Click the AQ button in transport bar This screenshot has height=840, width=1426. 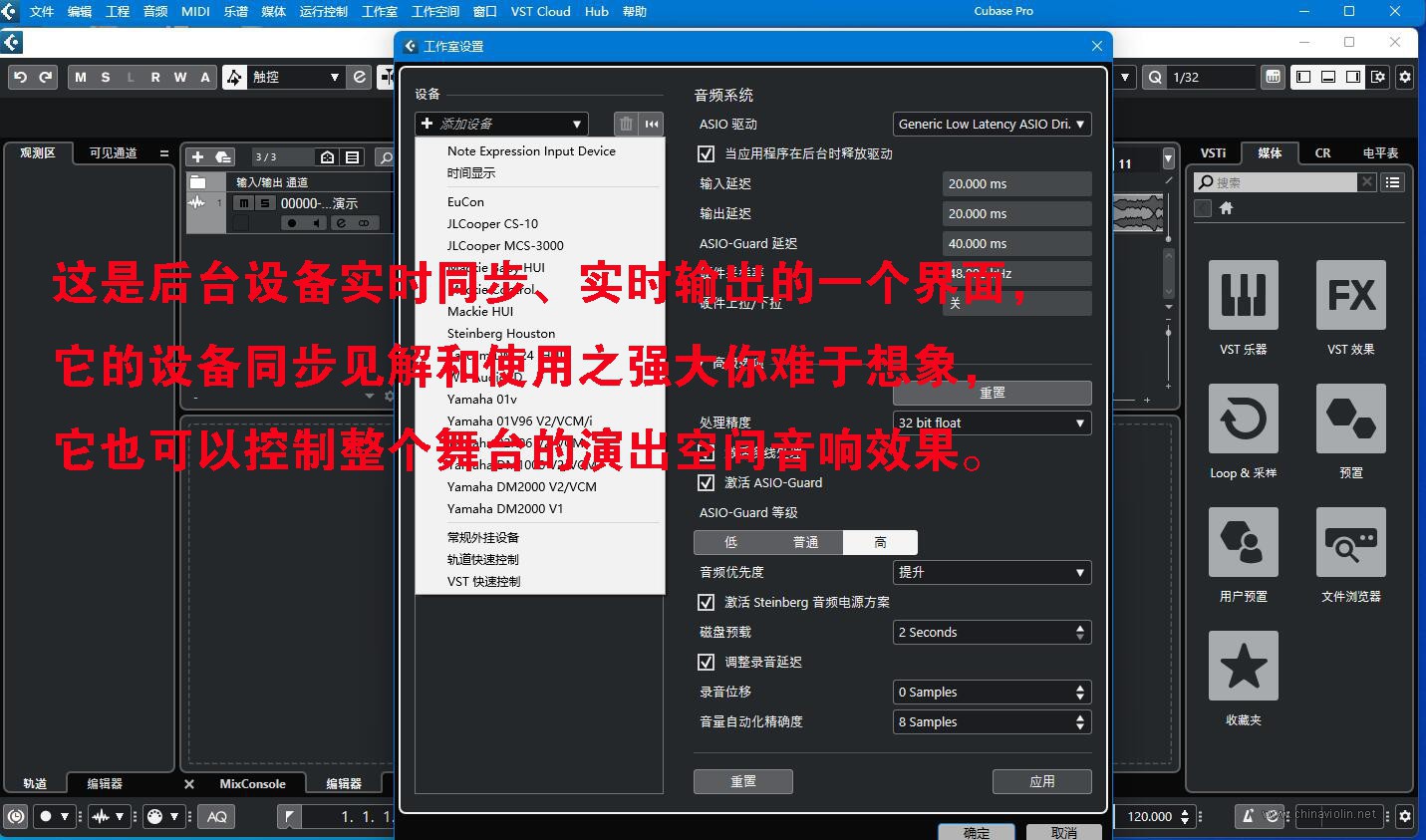(217, 816)
